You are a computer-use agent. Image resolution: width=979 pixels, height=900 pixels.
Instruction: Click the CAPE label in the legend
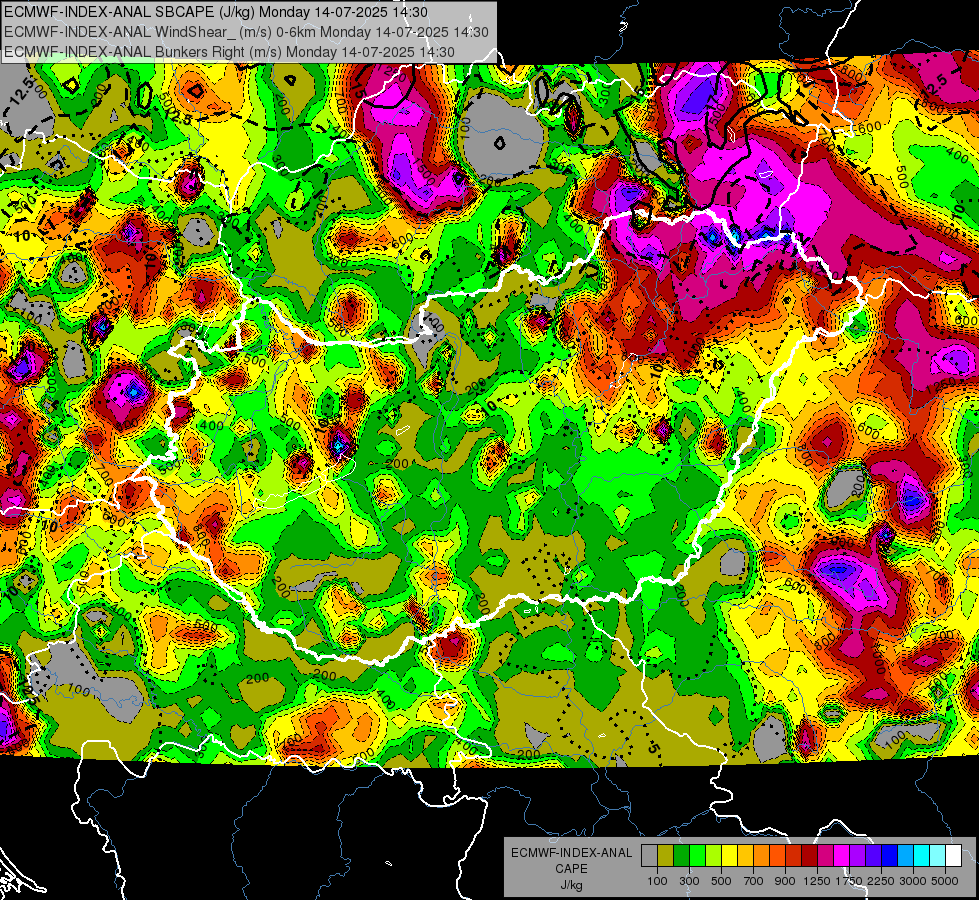pyautogui.click(x=571, y=869)
